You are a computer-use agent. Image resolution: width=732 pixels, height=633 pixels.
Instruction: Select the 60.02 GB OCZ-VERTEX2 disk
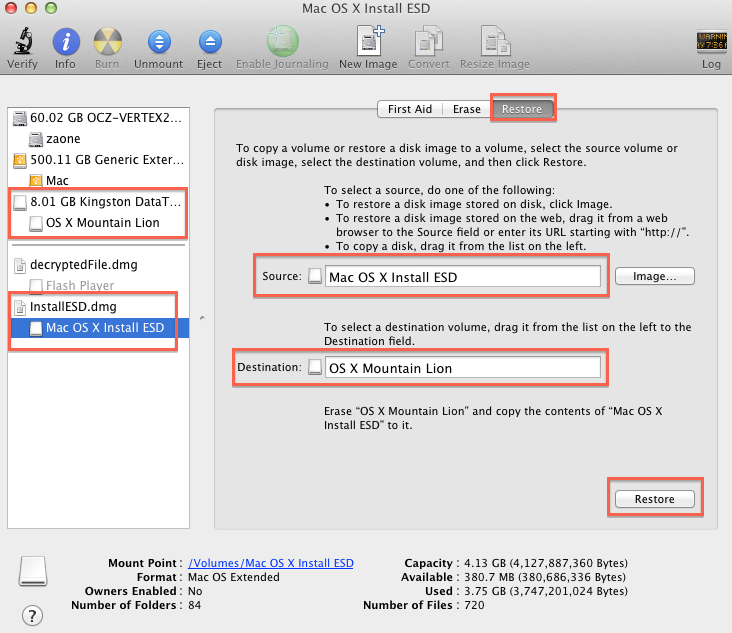click(x=98, y=118)
